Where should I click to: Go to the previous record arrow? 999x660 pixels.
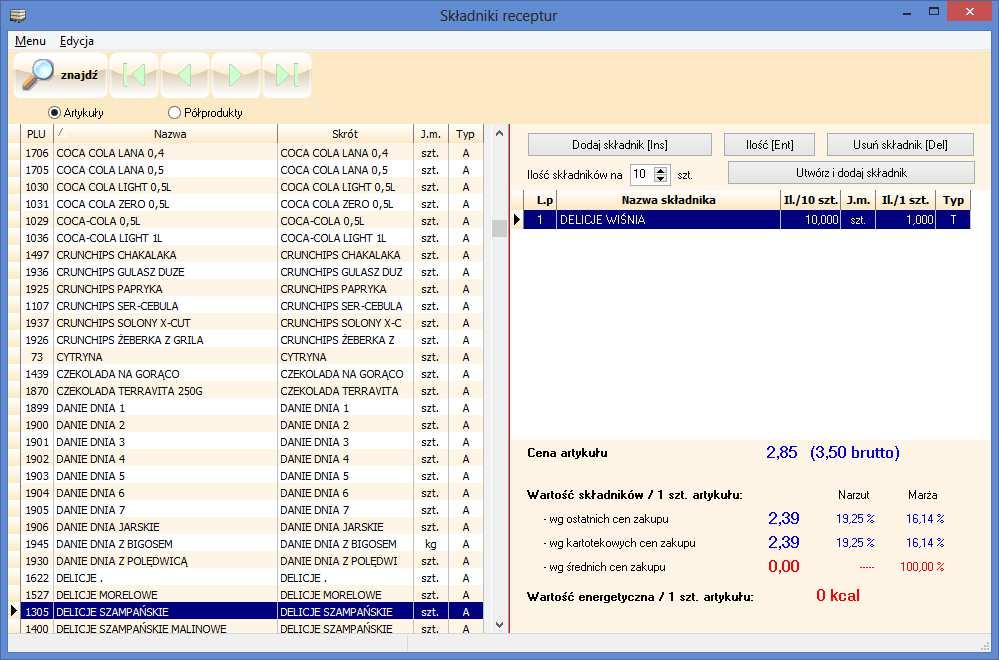(185, 75)
